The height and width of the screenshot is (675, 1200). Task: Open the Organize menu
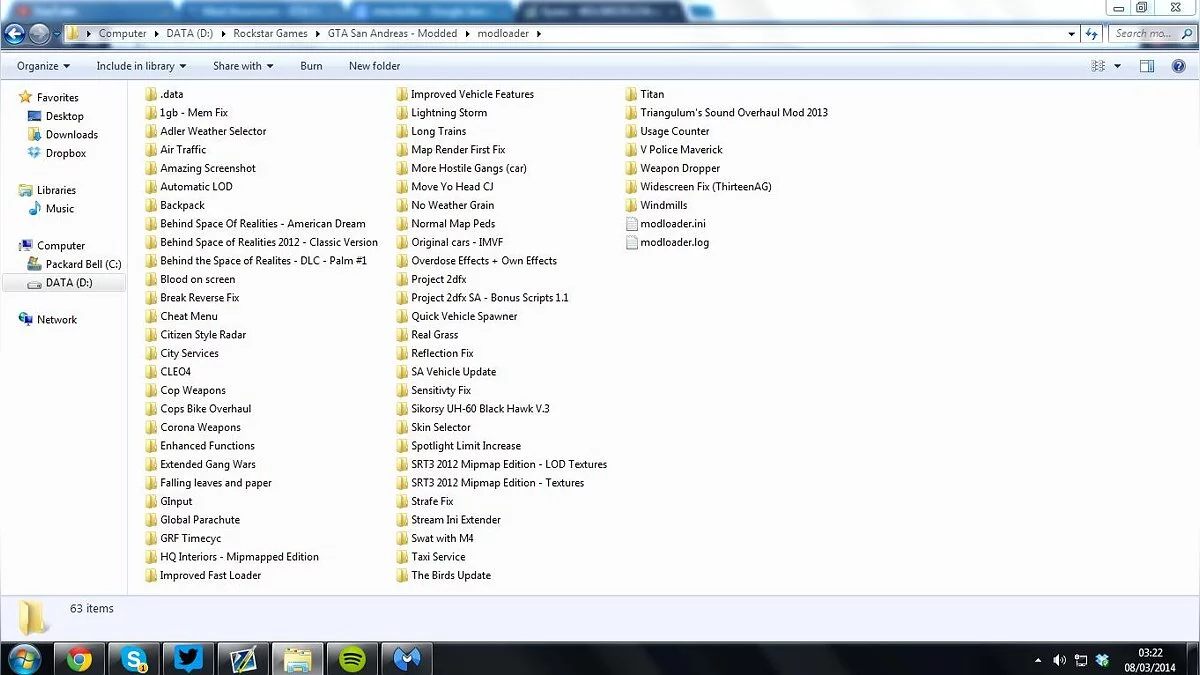coord(41,66)
